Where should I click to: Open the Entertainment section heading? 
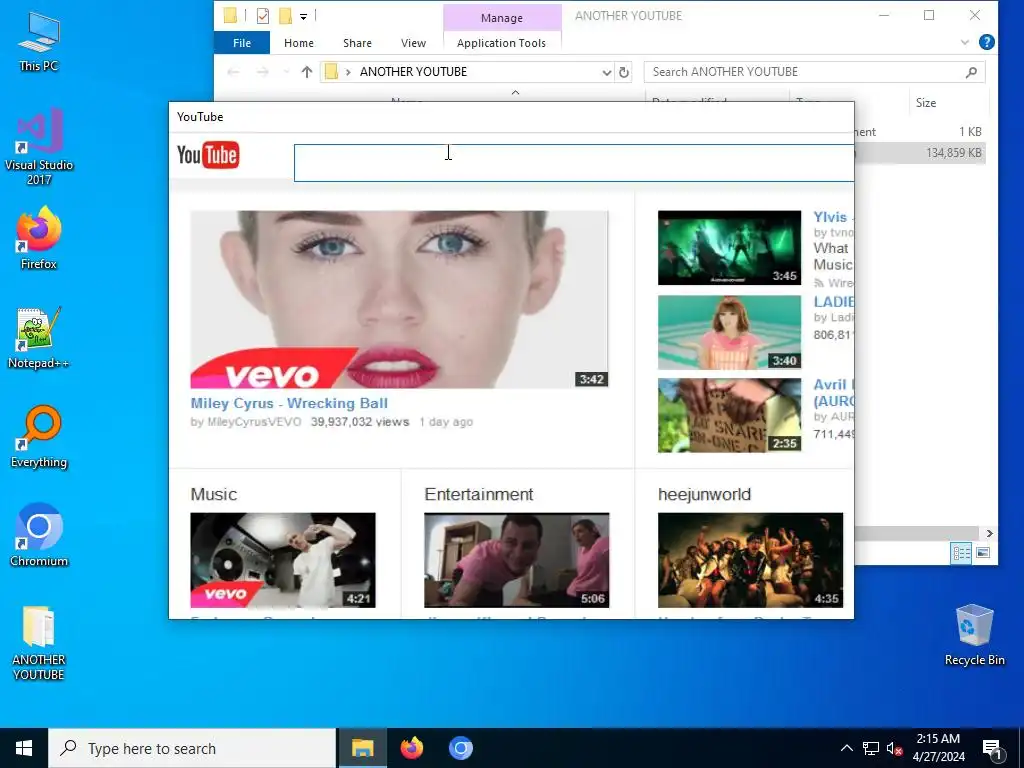(479, 494)
